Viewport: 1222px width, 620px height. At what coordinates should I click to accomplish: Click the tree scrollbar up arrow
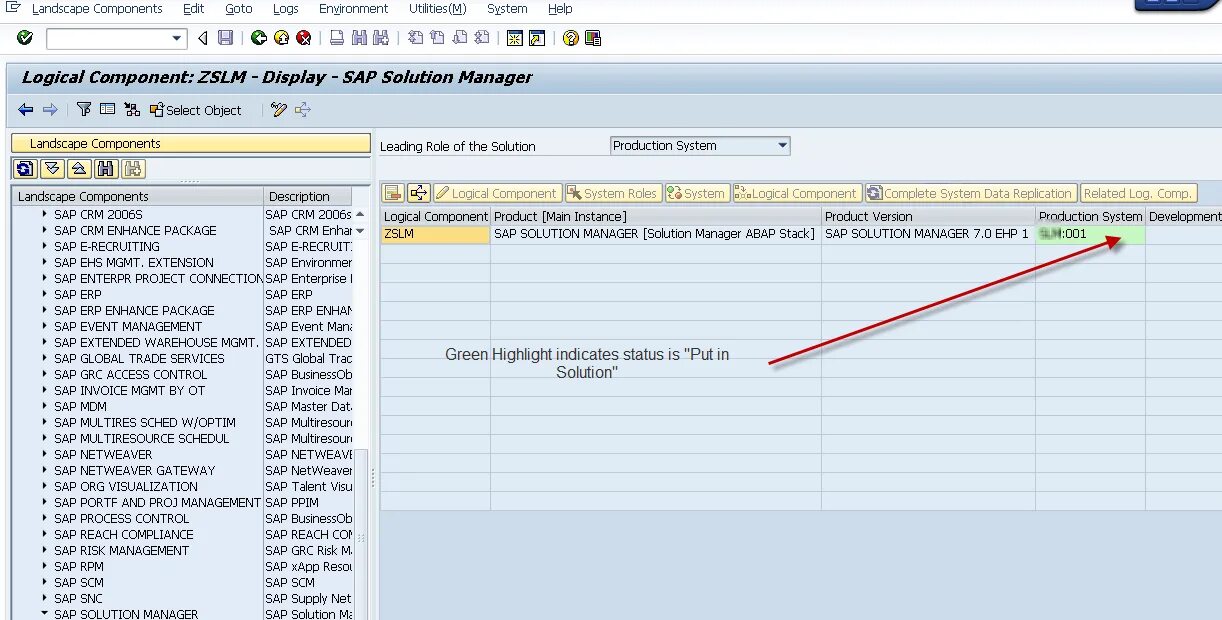[360, 215]
